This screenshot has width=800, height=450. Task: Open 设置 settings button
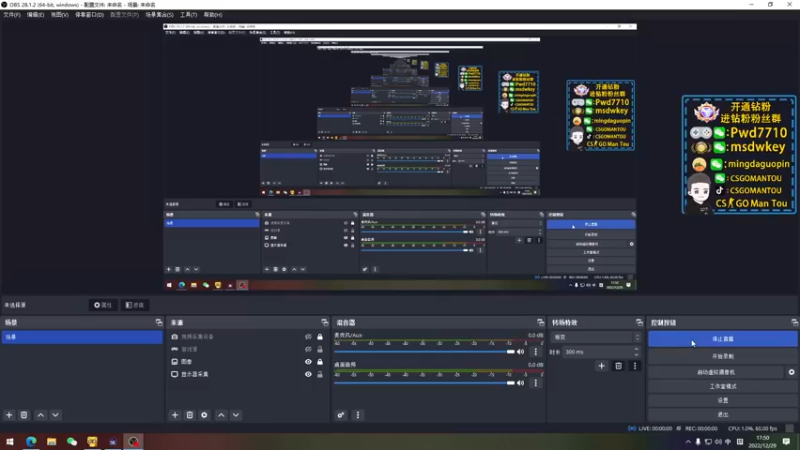pos(722,401)
